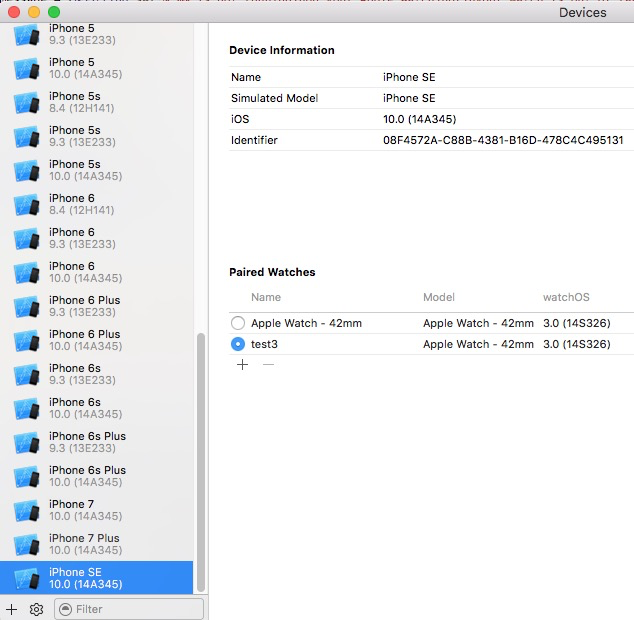Sort paired watches by Model column
634x620 pixels.
439,297
